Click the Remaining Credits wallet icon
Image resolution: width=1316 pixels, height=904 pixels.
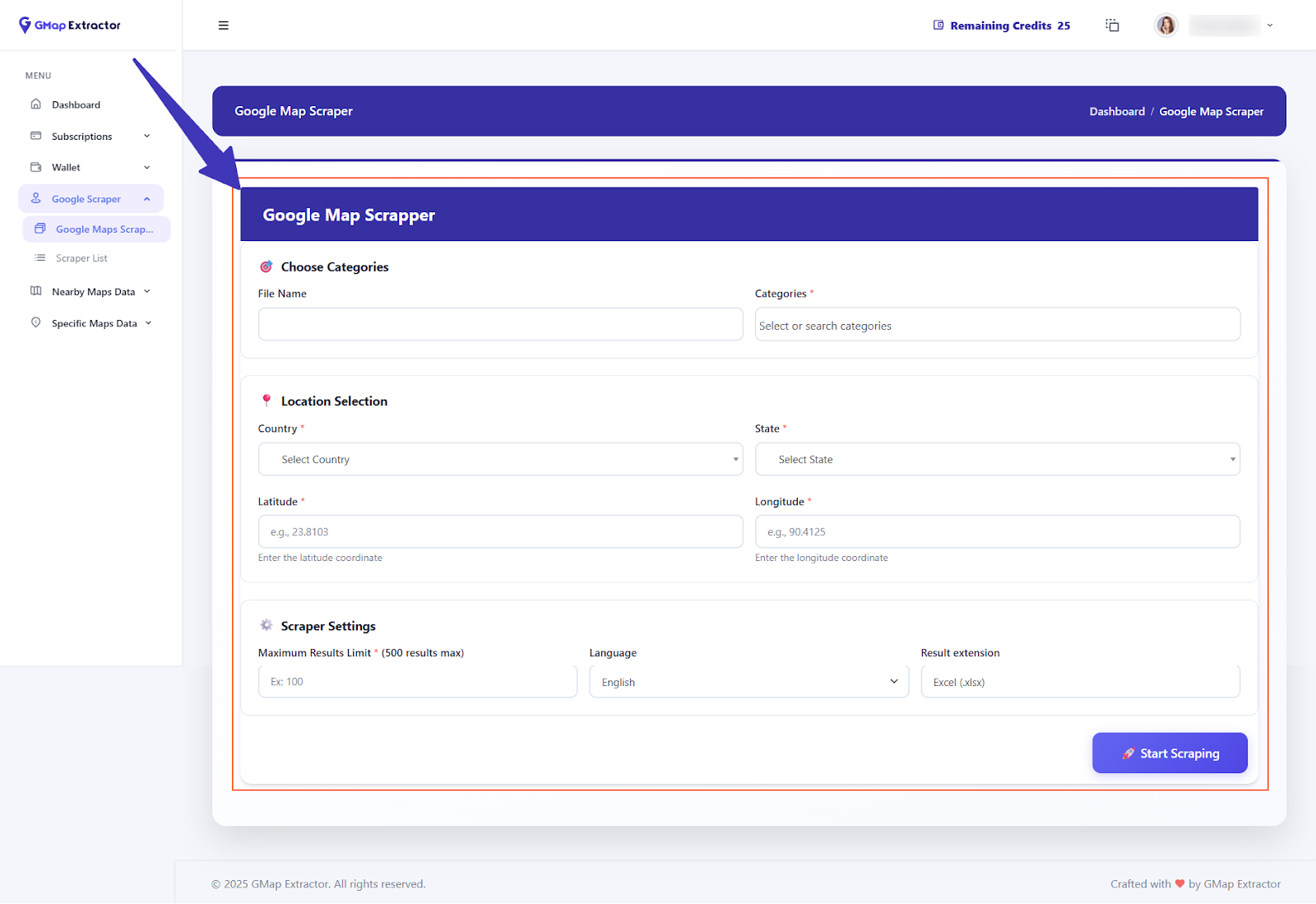click(x=938, y=25)
